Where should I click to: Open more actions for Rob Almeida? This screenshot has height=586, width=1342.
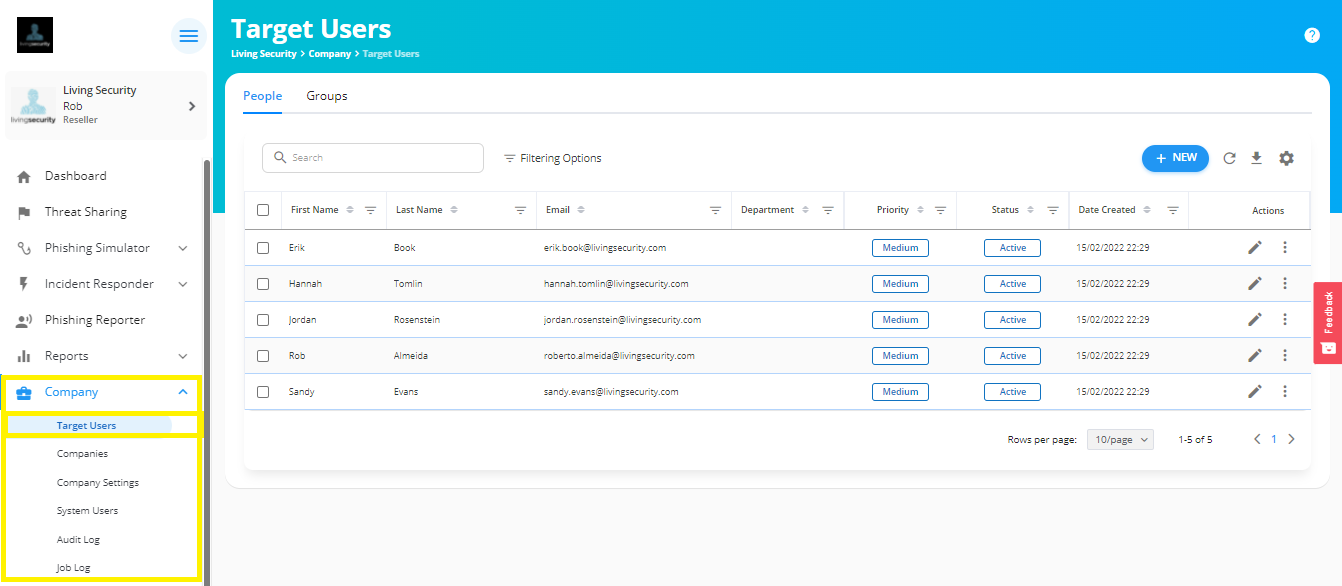[1285, 356]
